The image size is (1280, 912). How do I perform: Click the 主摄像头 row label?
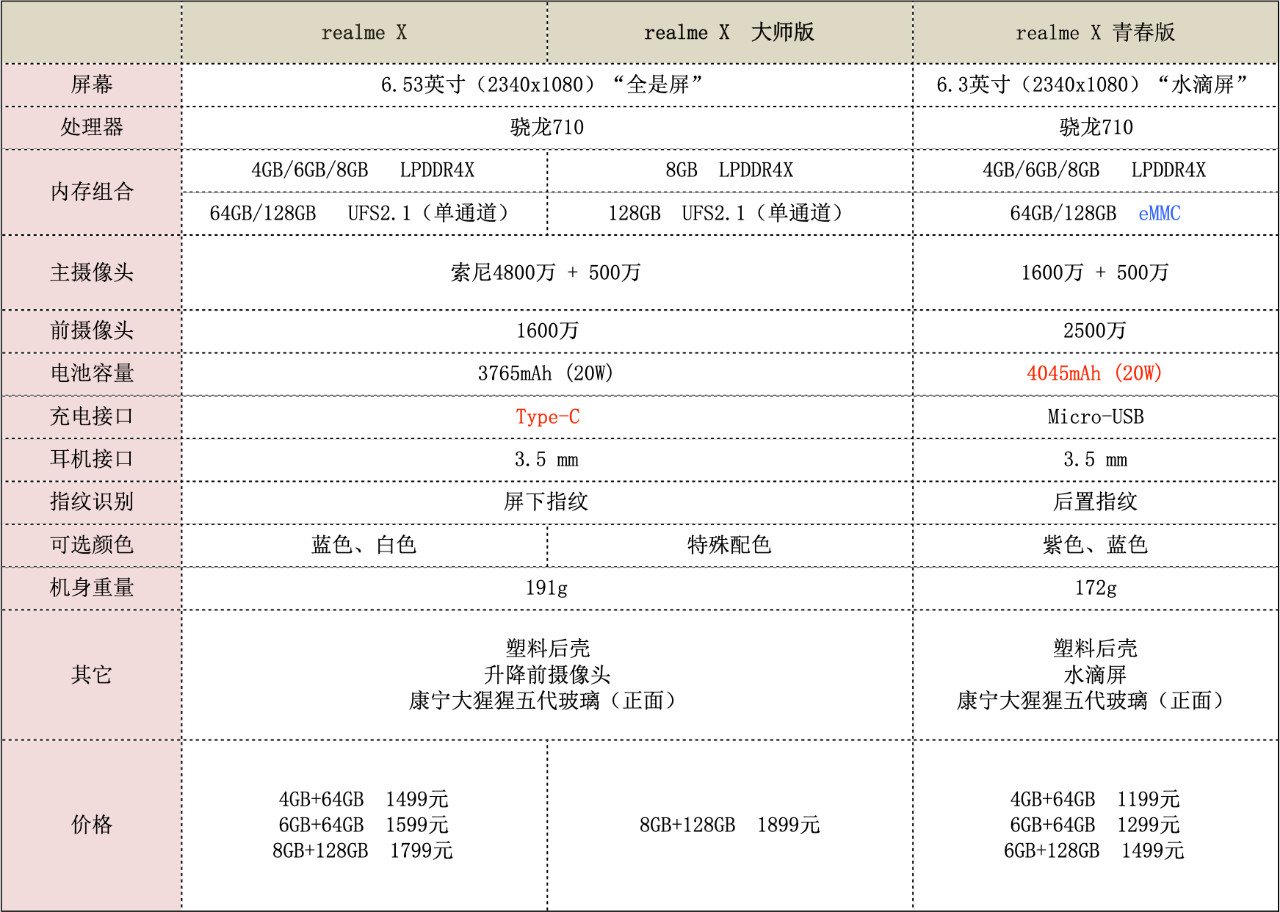(x=90, y=272)
